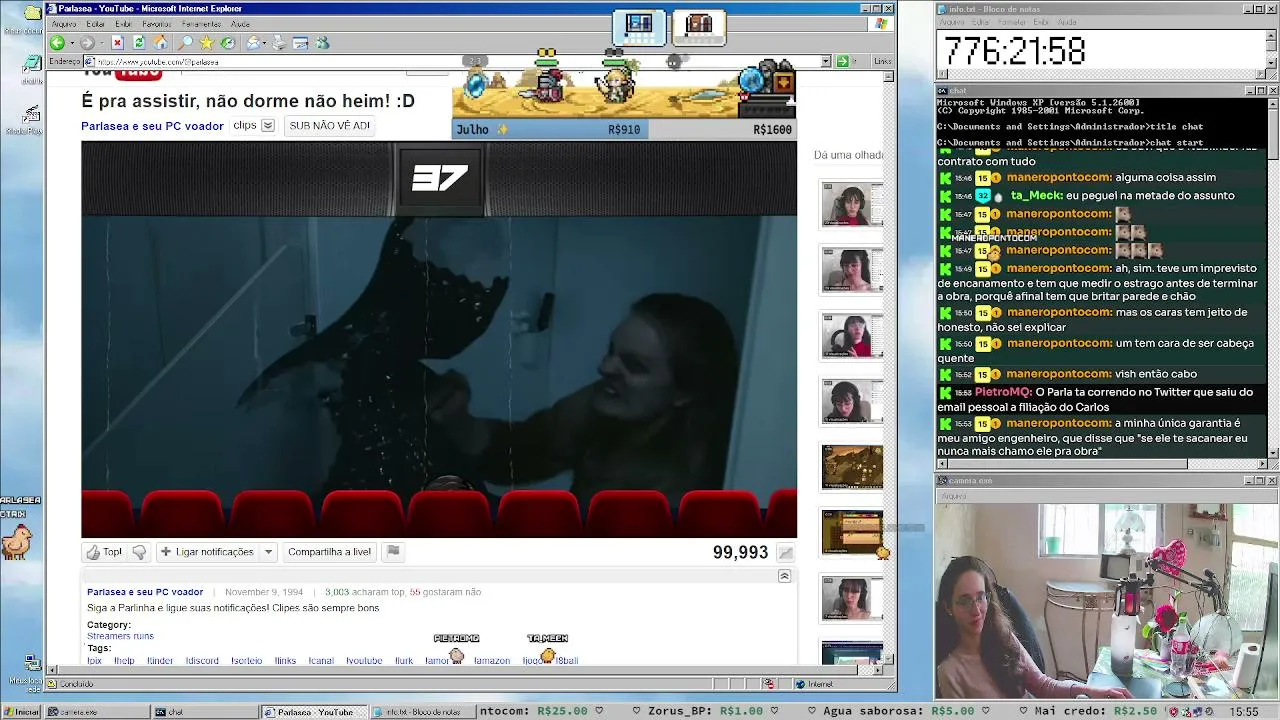Open the Messenger icon in IE toolbar

[322, 43]
